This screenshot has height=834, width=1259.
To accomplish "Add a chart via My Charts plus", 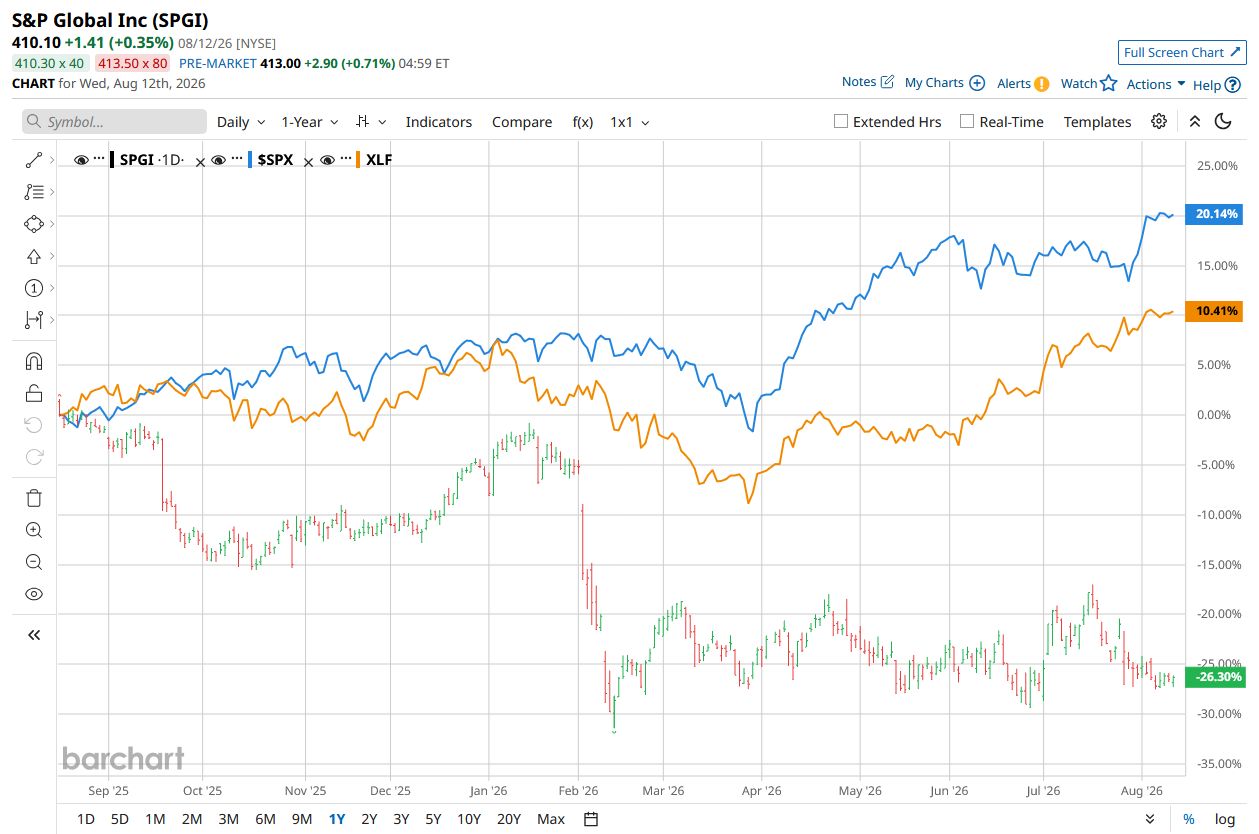I will [x=977, y=83].
